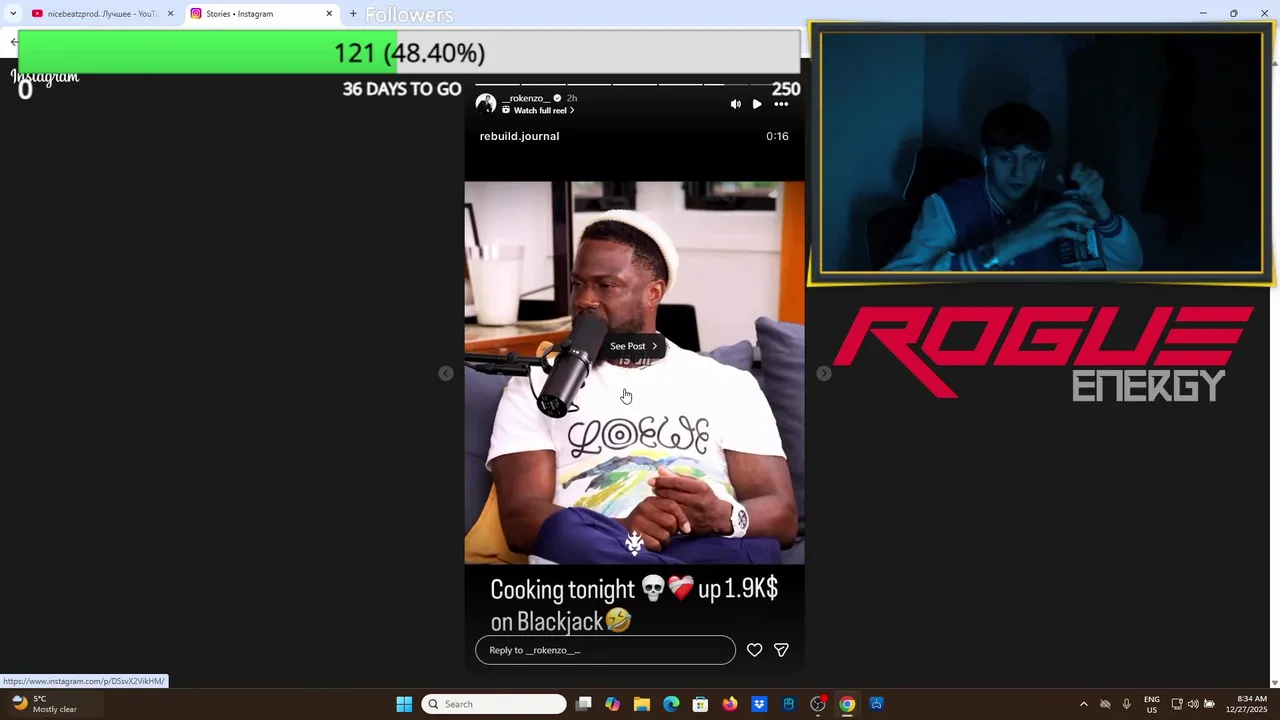Open Firefox from the taskbar

[x=730, y=704]
